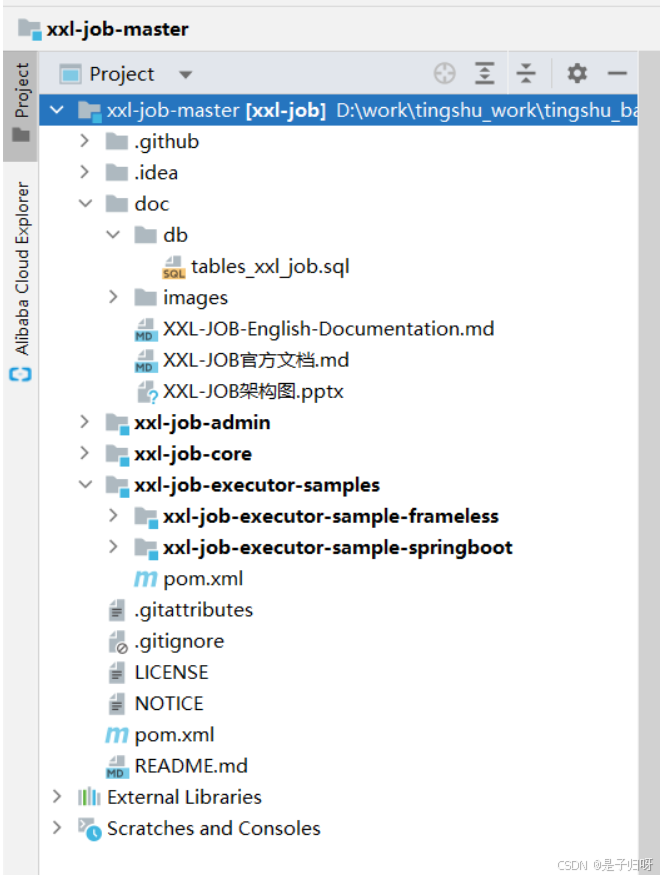Viewport: 661px width, 879px height.
Task: Click the README.md markdown icon
Action: [x=117, y=767]
